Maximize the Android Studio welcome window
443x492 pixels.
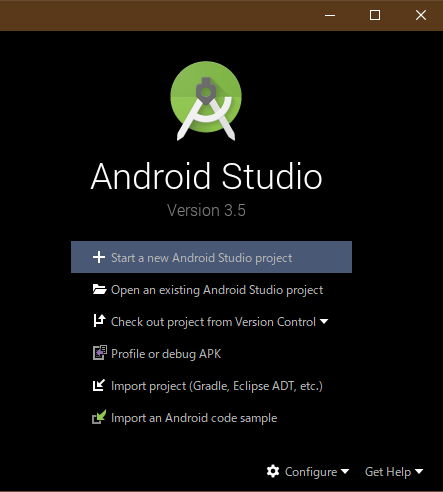pos(375,15)
